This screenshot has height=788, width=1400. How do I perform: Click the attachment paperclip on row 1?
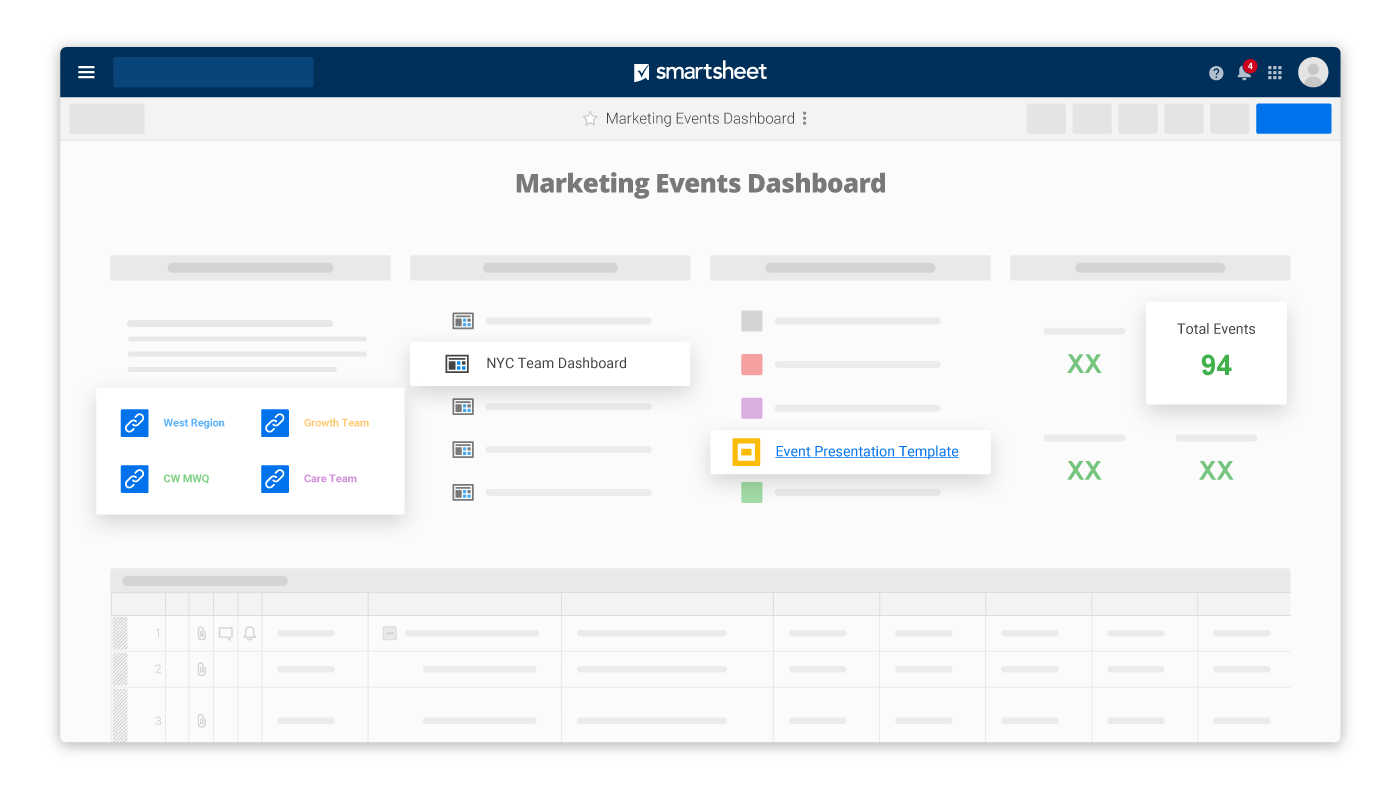201,633
